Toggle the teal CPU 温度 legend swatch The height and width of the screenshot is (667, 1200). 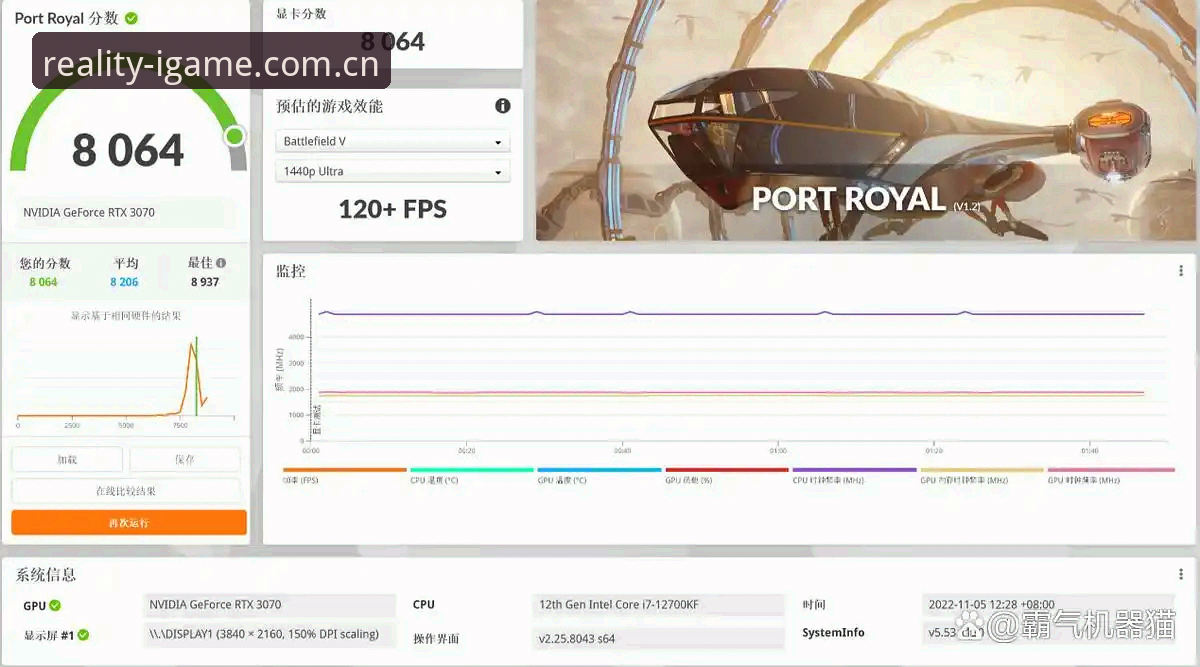click(x=472, y=469)
